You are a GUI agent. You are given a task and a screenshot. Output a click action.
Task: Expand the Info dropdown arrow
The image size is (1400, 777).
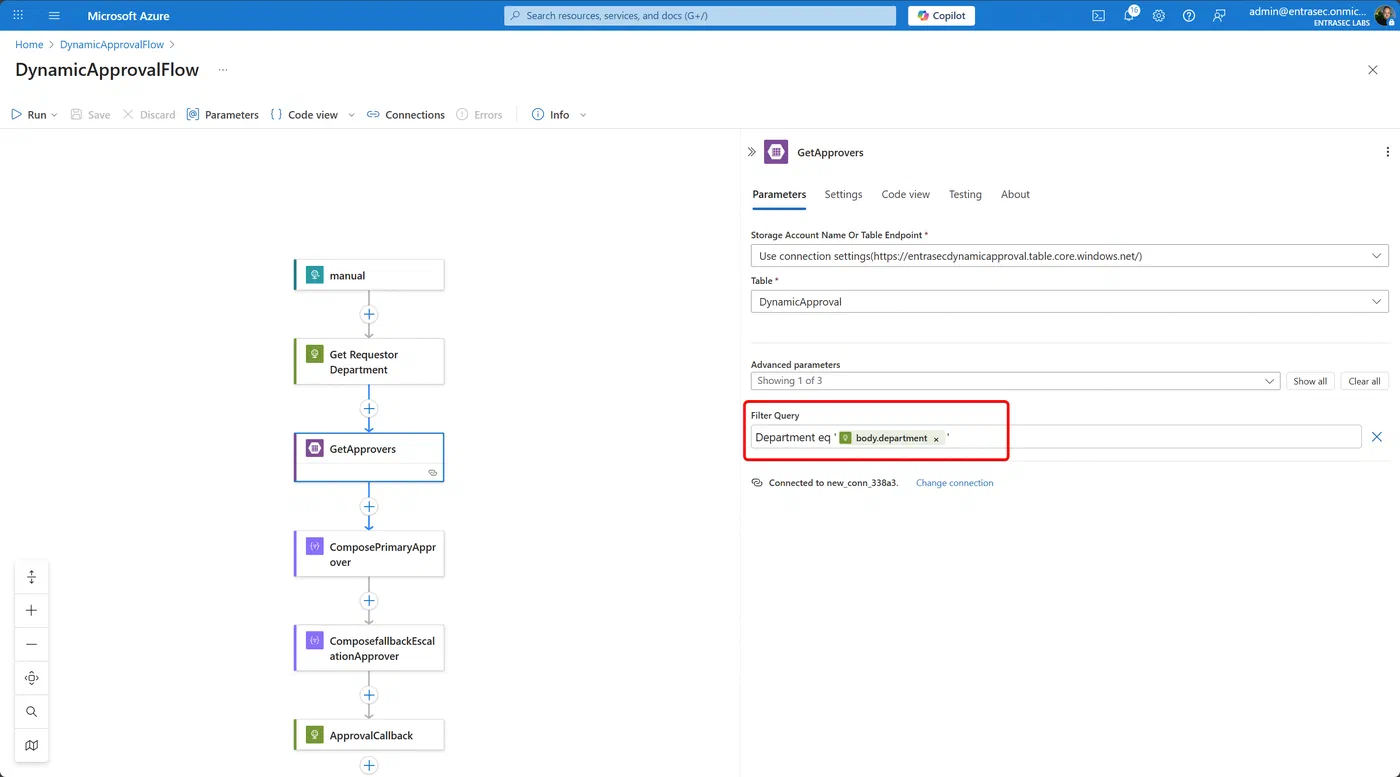coord(583,115)
